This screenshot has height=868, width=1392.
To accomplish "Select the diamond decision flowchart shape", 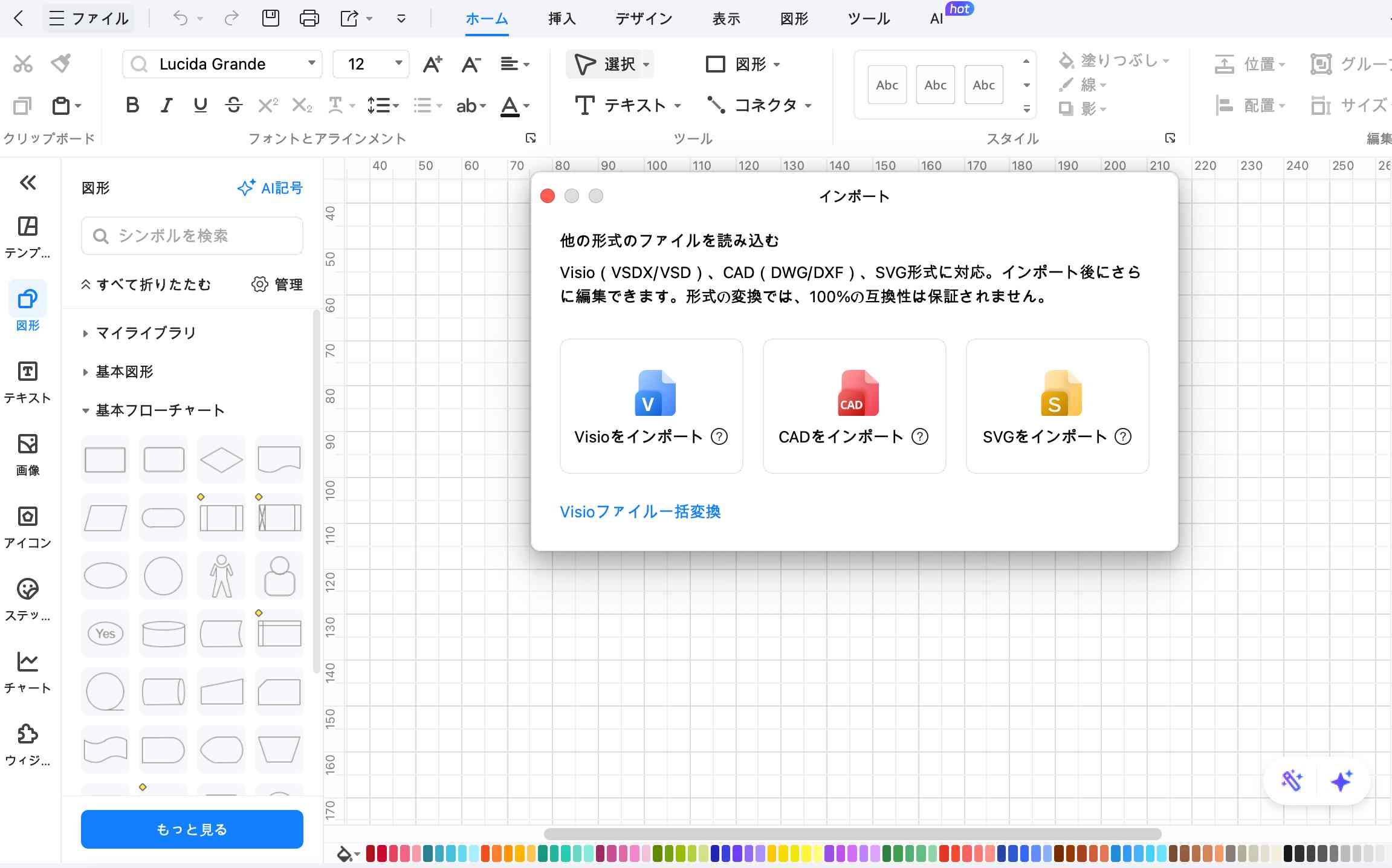I will click(x=221, y=459).
